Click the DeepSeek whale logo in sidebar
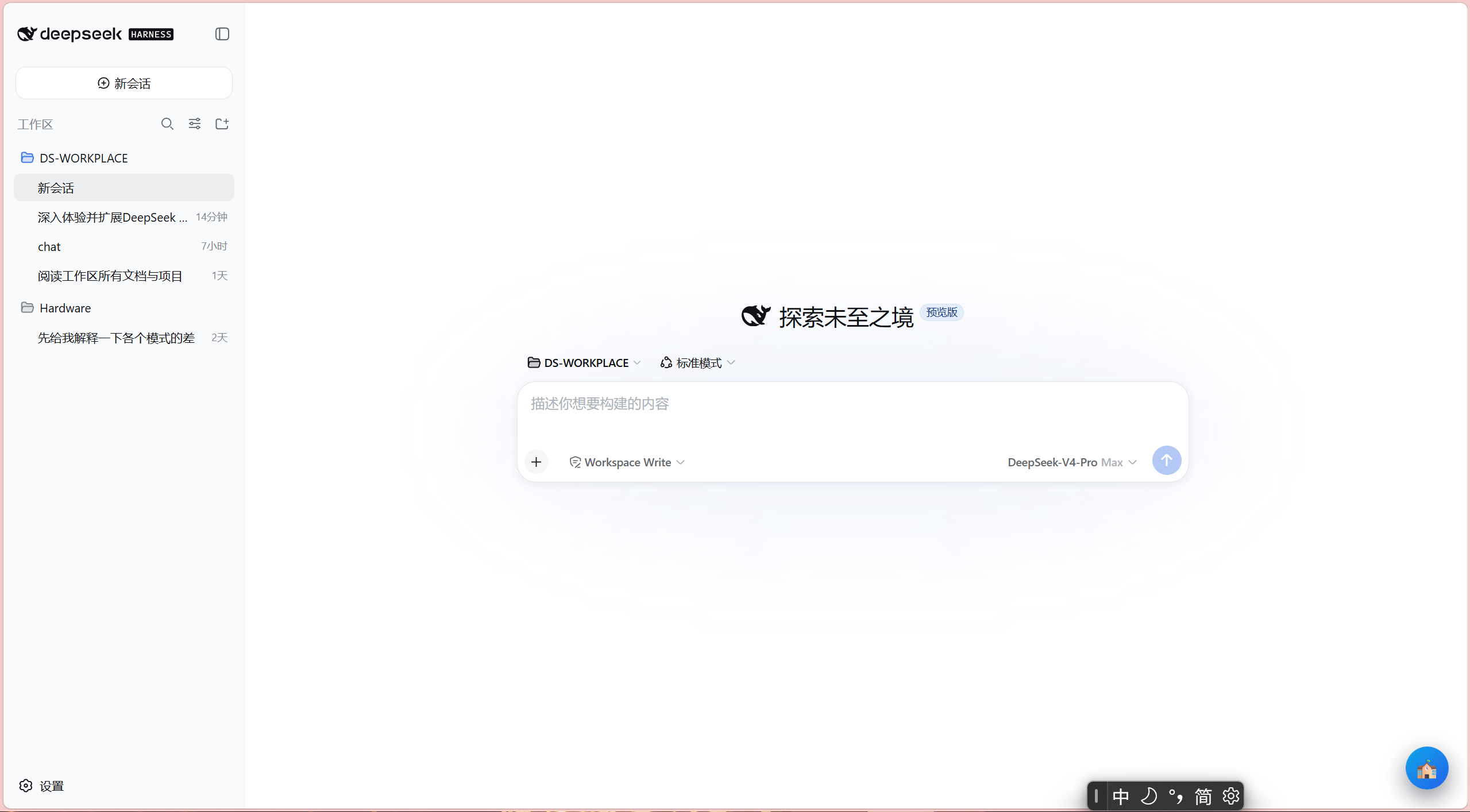 click(x=27, y=34)
